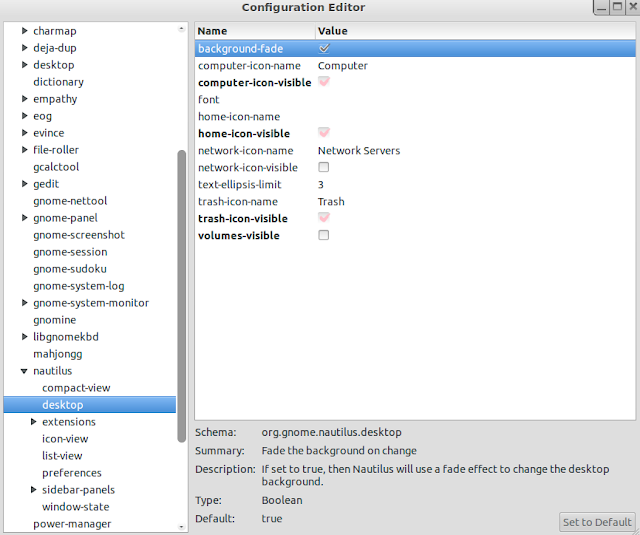Select gnomine in the tree
Image resolution: width=640 pixels, height=535 pixels.
[55, 320]
